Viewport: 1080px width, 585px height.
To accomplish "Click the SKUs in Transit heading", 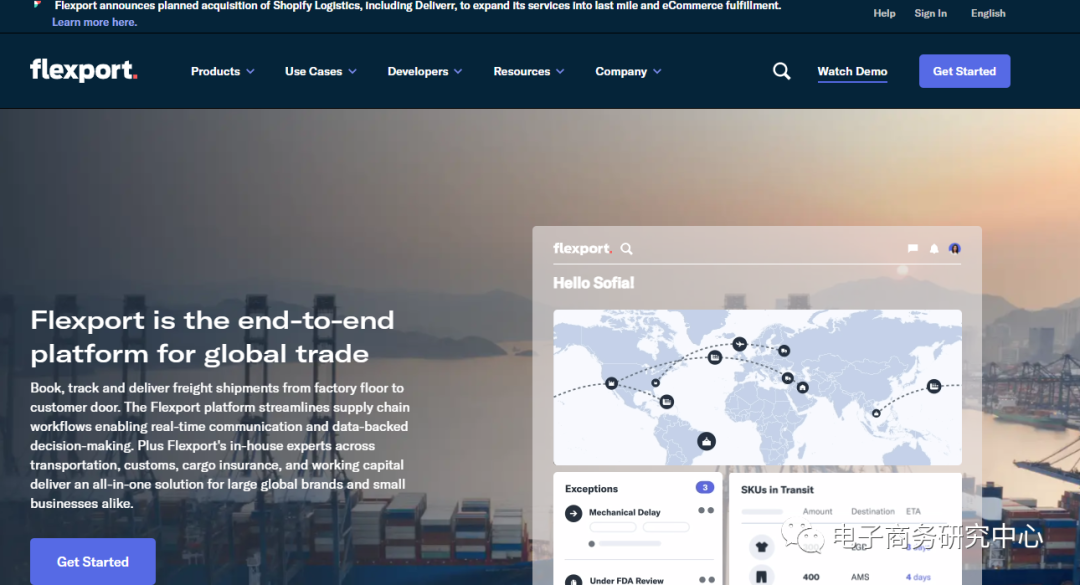I will (777, 490).
